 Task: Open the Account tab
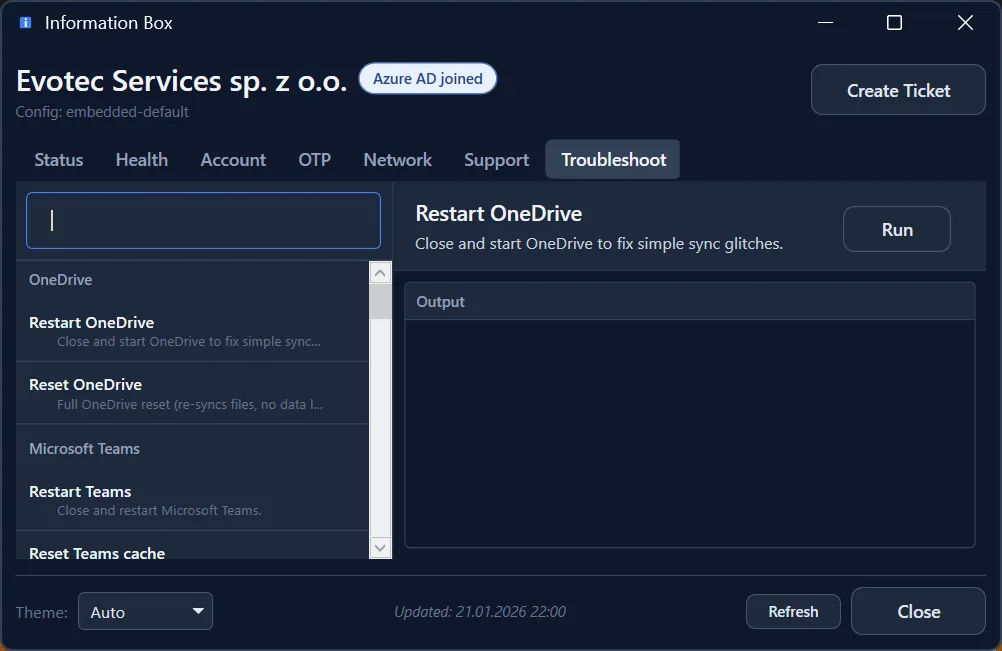(233, 160)
